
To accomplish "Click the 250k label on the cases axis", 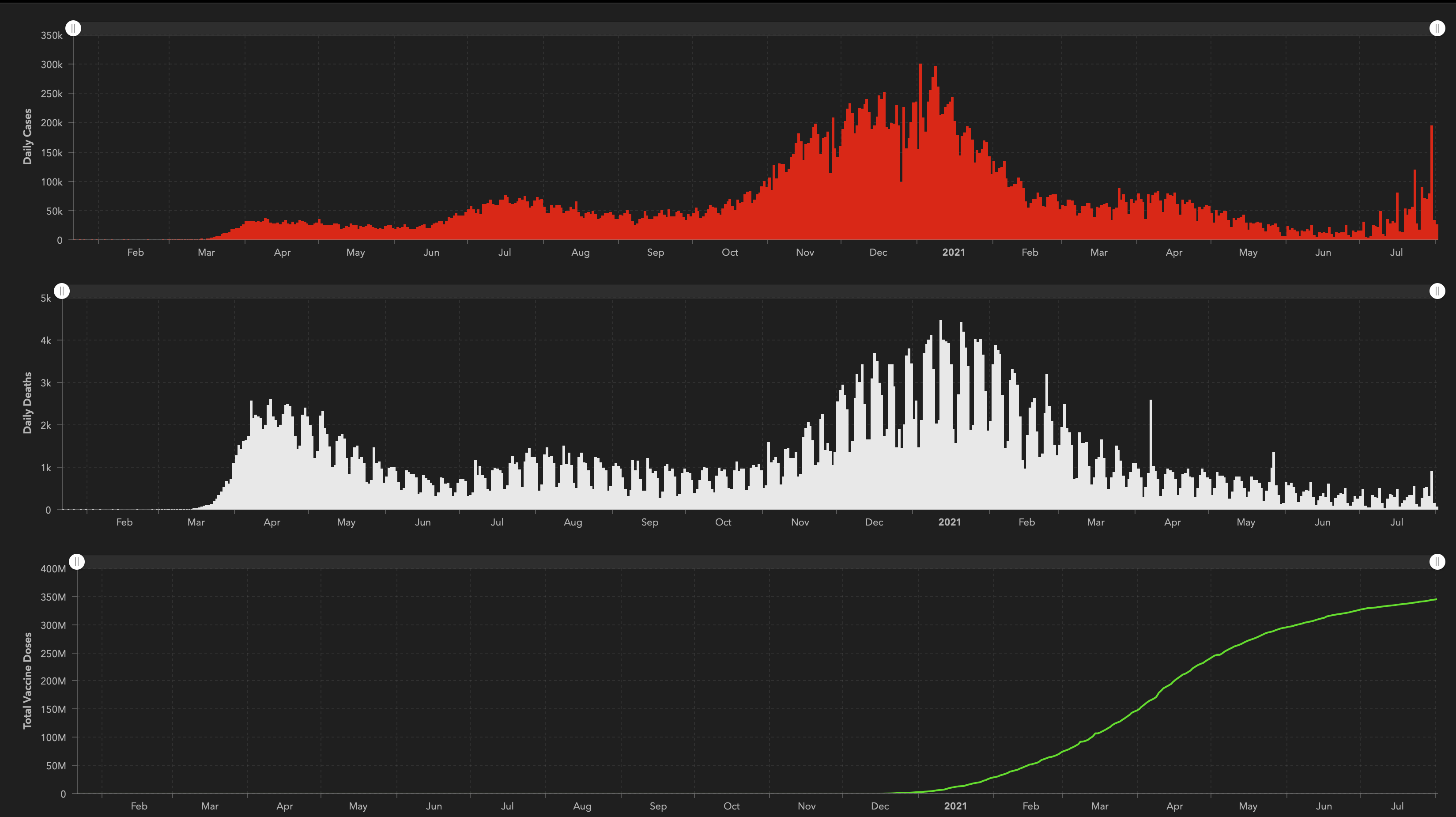I will pos(52,94).
